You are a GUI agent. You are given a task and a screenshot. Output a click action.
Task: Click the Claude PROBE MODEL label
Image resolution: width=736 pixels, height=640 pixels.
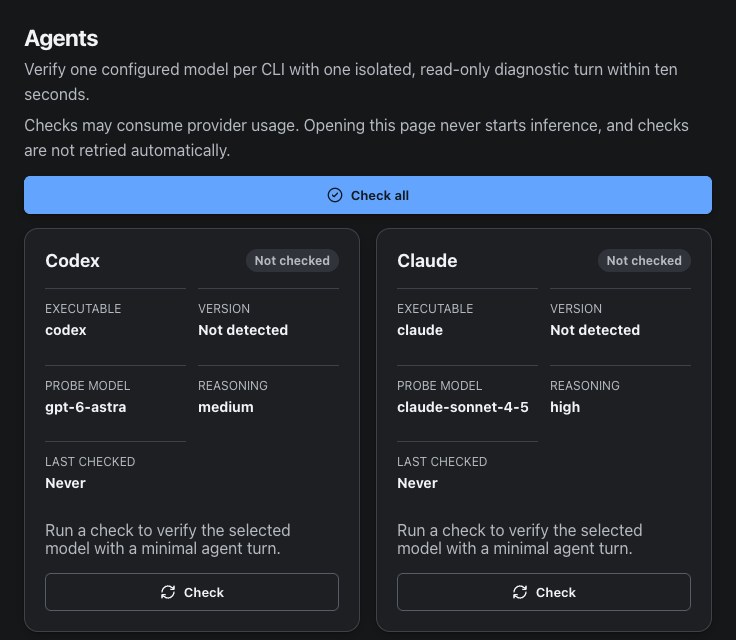click(x=439, y=386)
